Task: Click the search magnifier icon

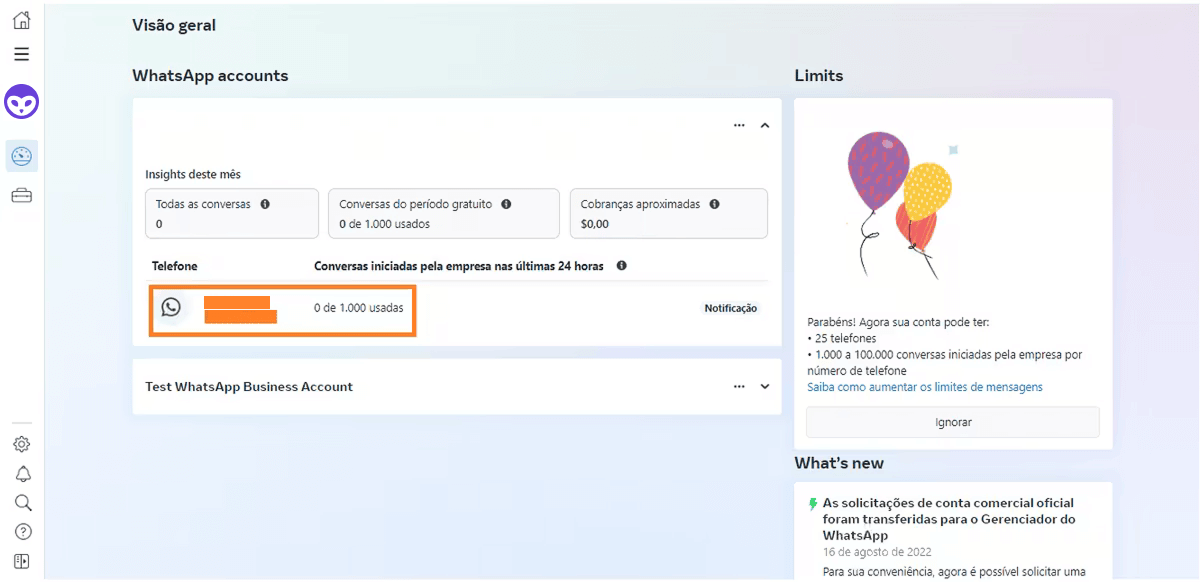Action: [x=22, y=503]
